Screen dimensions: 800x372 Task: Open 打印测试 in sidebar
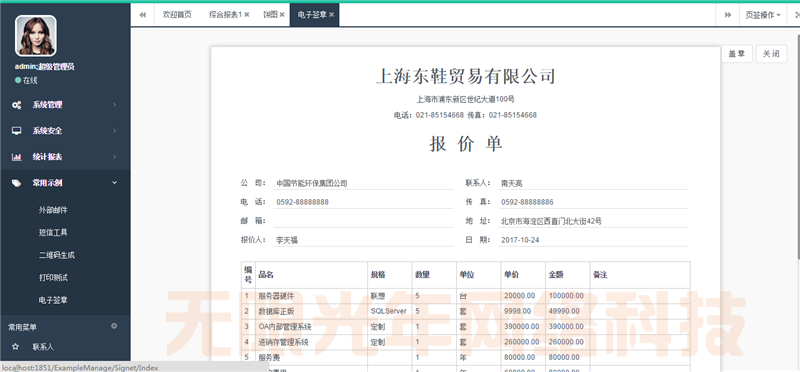pos(53,278)
